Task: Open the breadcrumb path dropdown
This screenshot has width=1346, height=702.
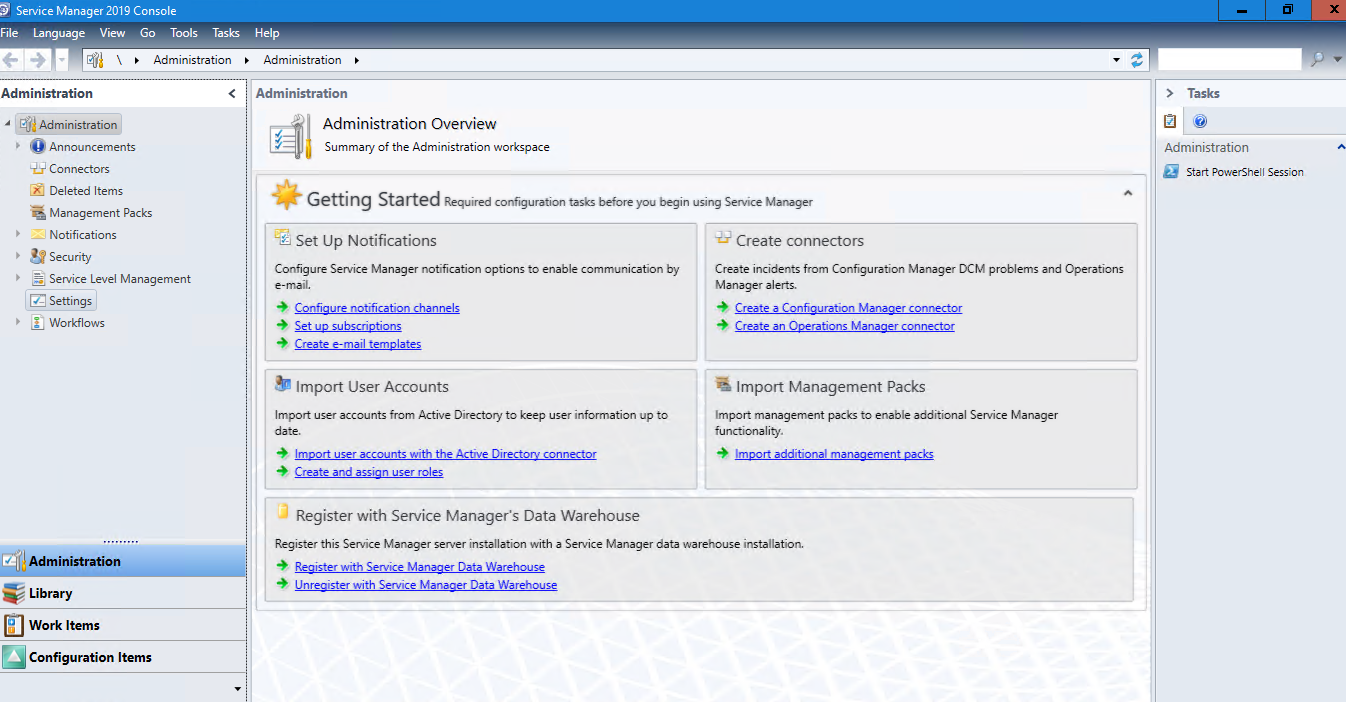Action: coord(1116,59)
